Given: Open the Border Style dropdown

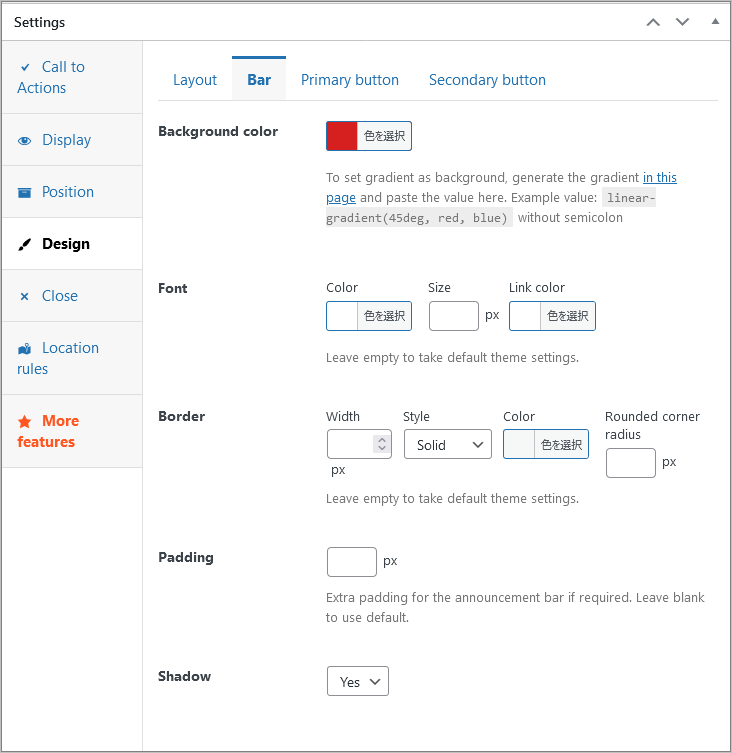Looking at the screenshot, I should (x=447, y=445).
